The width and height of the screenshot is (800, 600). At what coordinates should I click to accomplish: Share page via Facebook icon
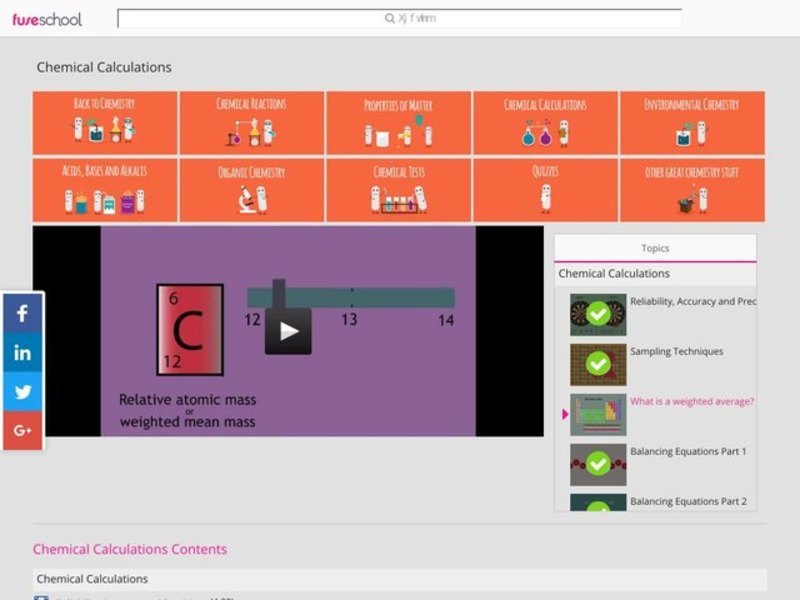[x=22, y=313]
